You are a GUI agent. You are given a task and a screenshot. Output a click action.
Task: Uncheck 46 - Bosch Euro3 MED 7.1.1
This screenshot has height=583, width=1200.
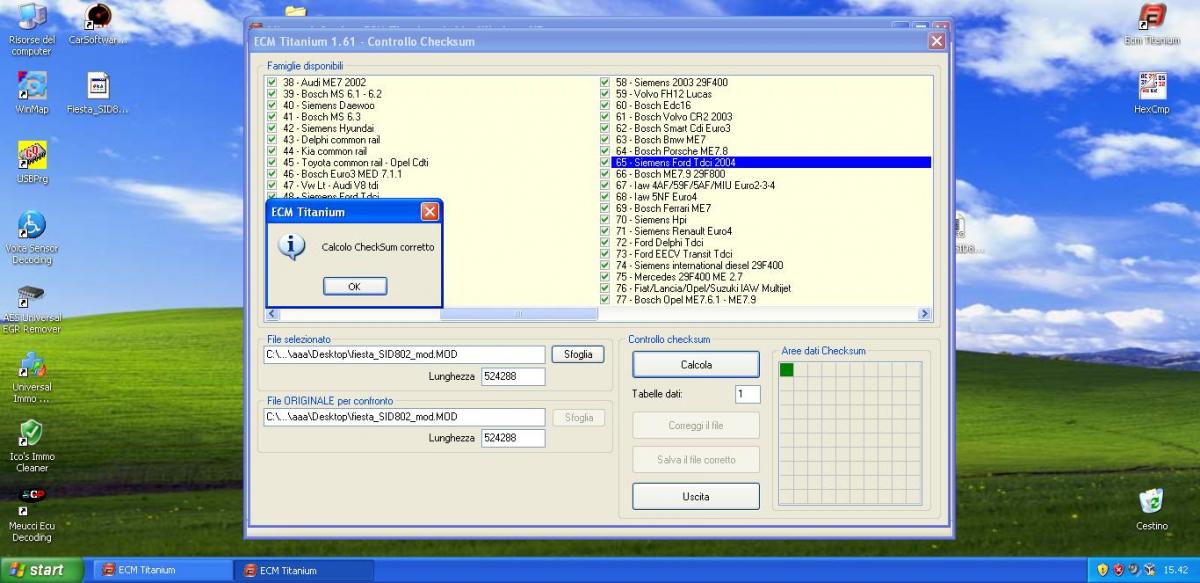point(272,174)
